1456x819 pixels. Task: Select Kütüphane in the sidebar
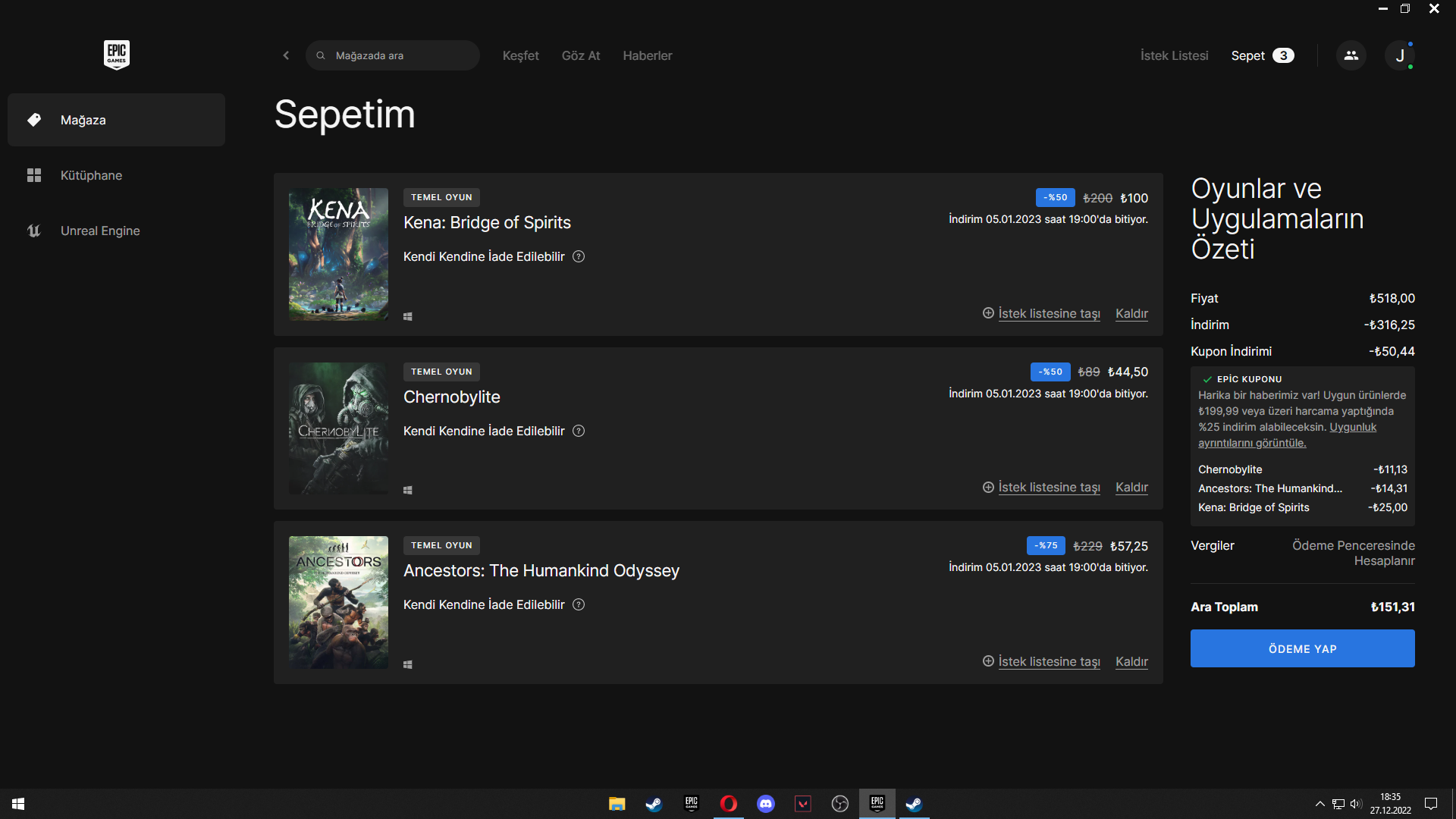tap(116, 175)
